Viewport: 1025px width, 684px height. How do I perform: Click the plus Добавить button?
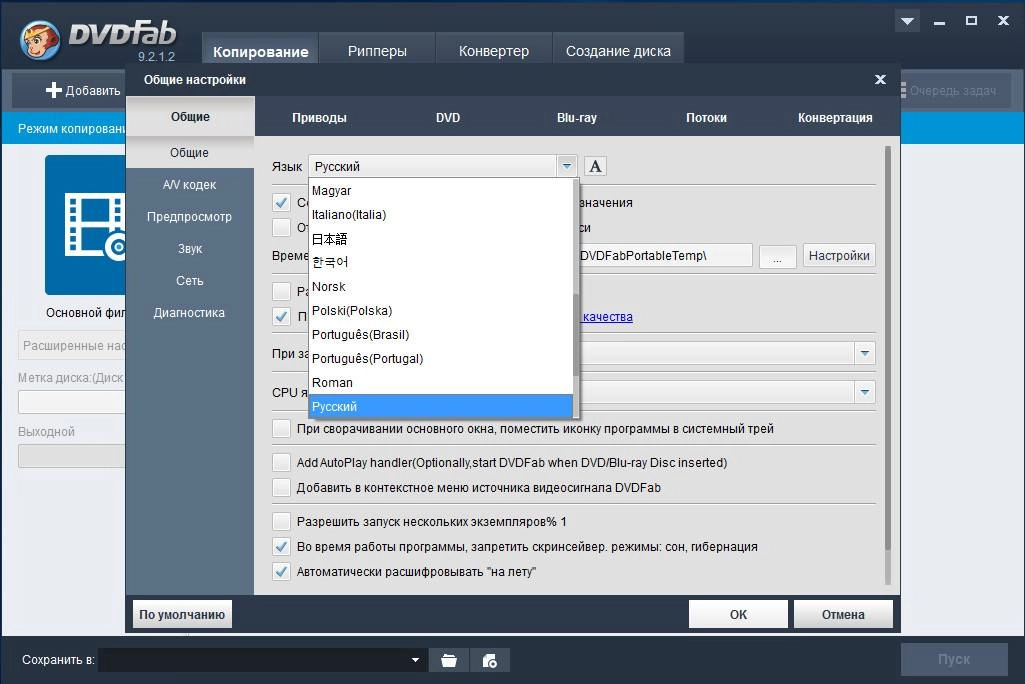pos(83,90)
